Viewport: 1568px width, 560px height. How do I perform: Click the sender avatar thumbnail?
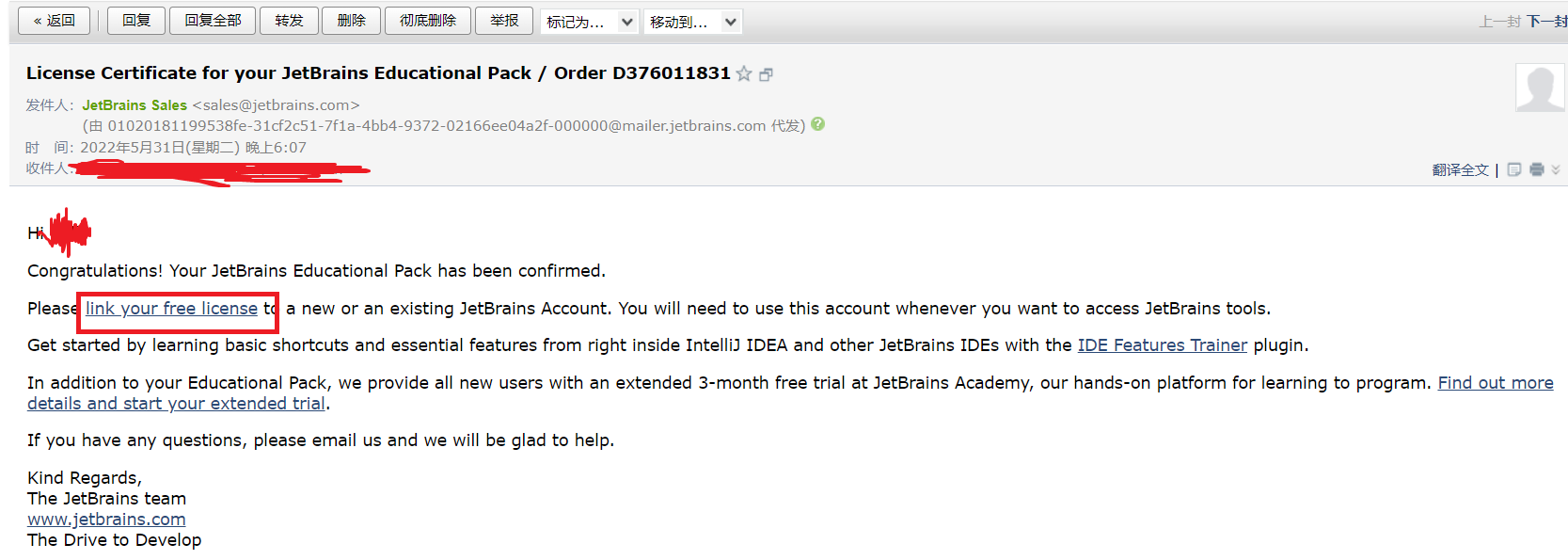1540,88
